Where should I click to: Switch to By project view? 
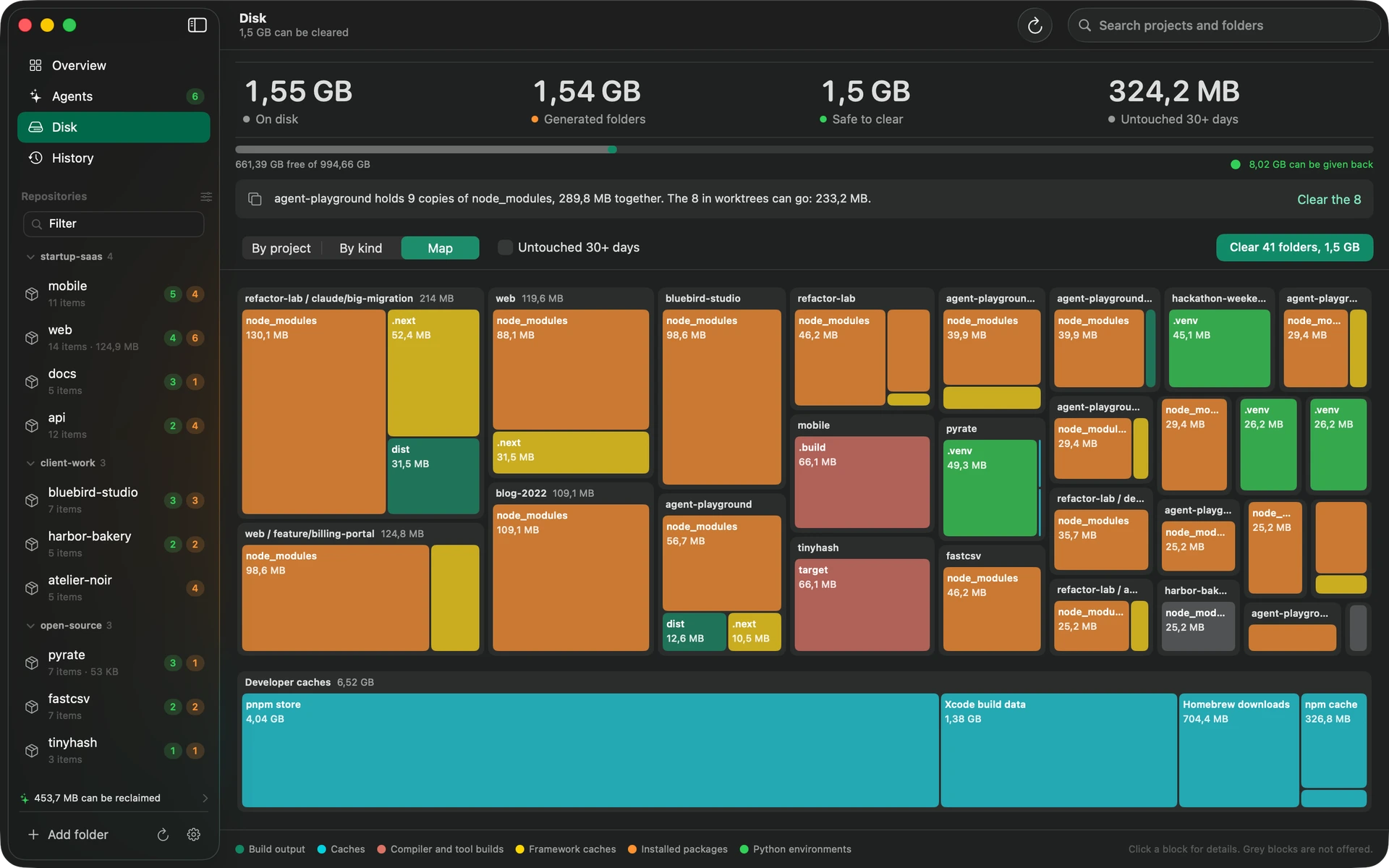tap(281, 248)
